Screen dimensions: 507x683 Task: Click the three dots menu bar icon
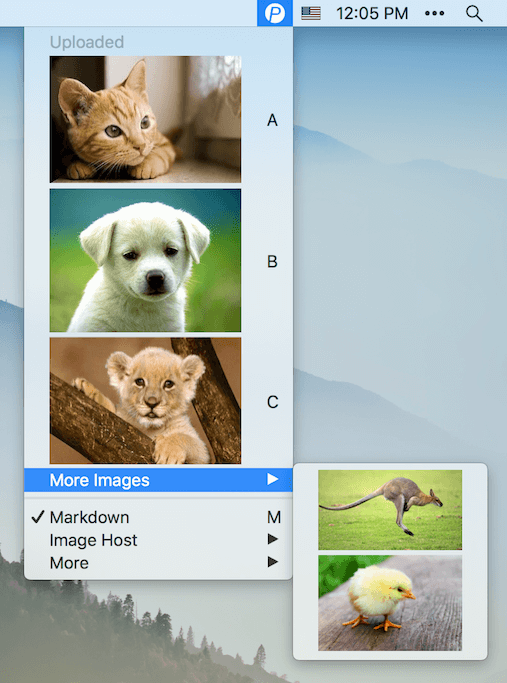434,13
